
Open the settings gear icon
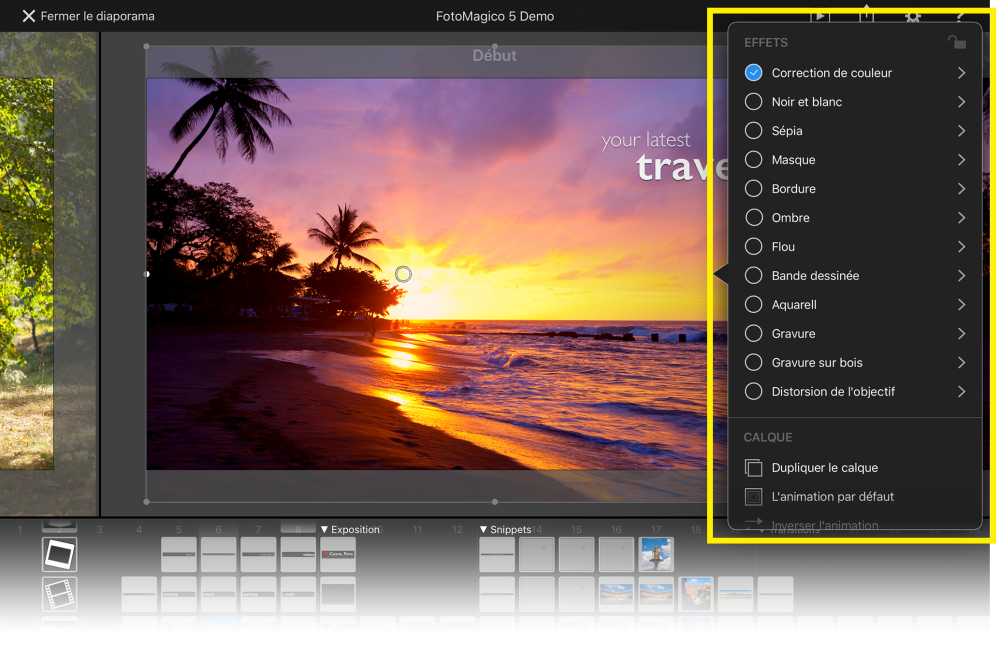[912, 16]
